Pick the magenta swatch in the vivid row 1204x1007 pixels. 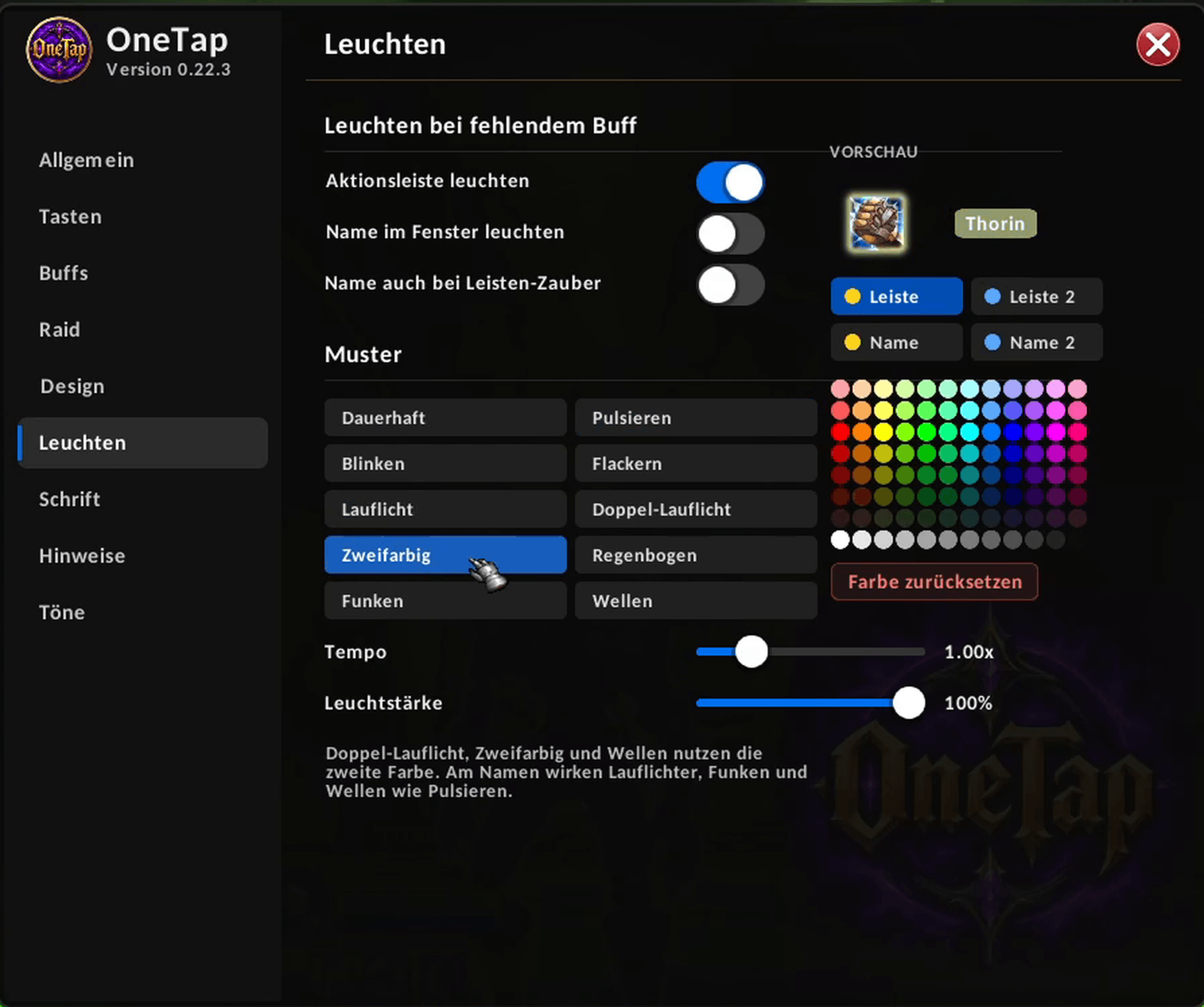point(1055,431)
